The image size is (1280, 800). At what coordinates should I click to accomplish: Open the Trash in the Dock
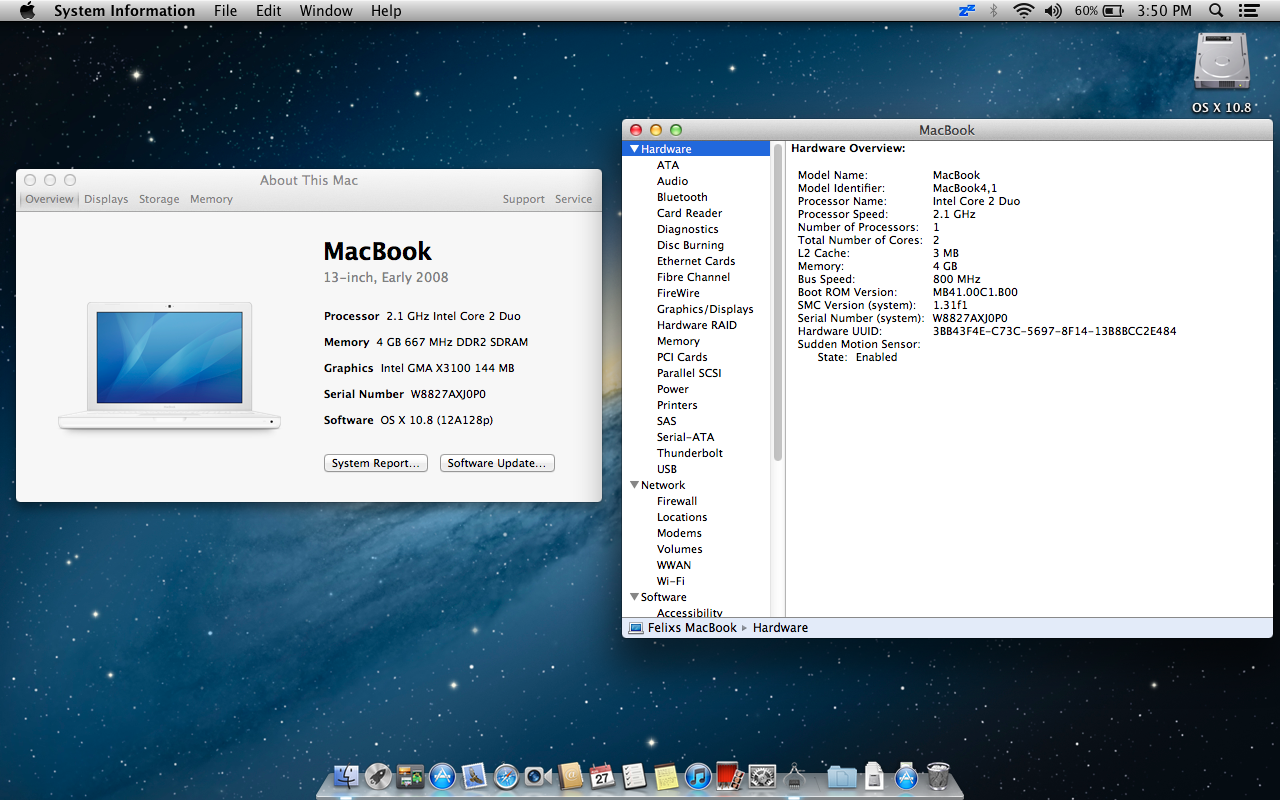point(938,776)
